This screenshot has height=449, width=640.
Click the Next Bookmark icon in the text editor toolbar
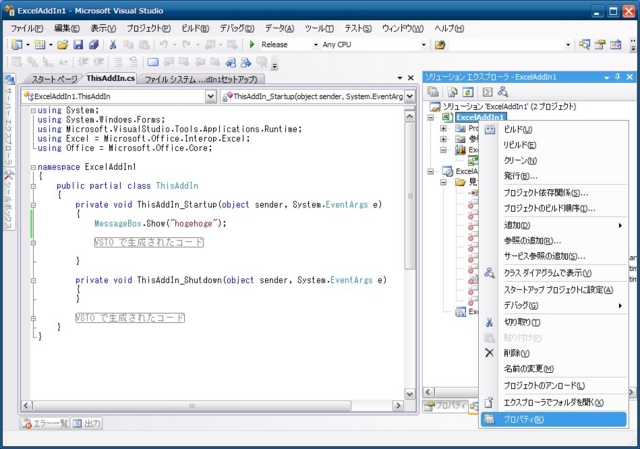[x=184, y=62]
